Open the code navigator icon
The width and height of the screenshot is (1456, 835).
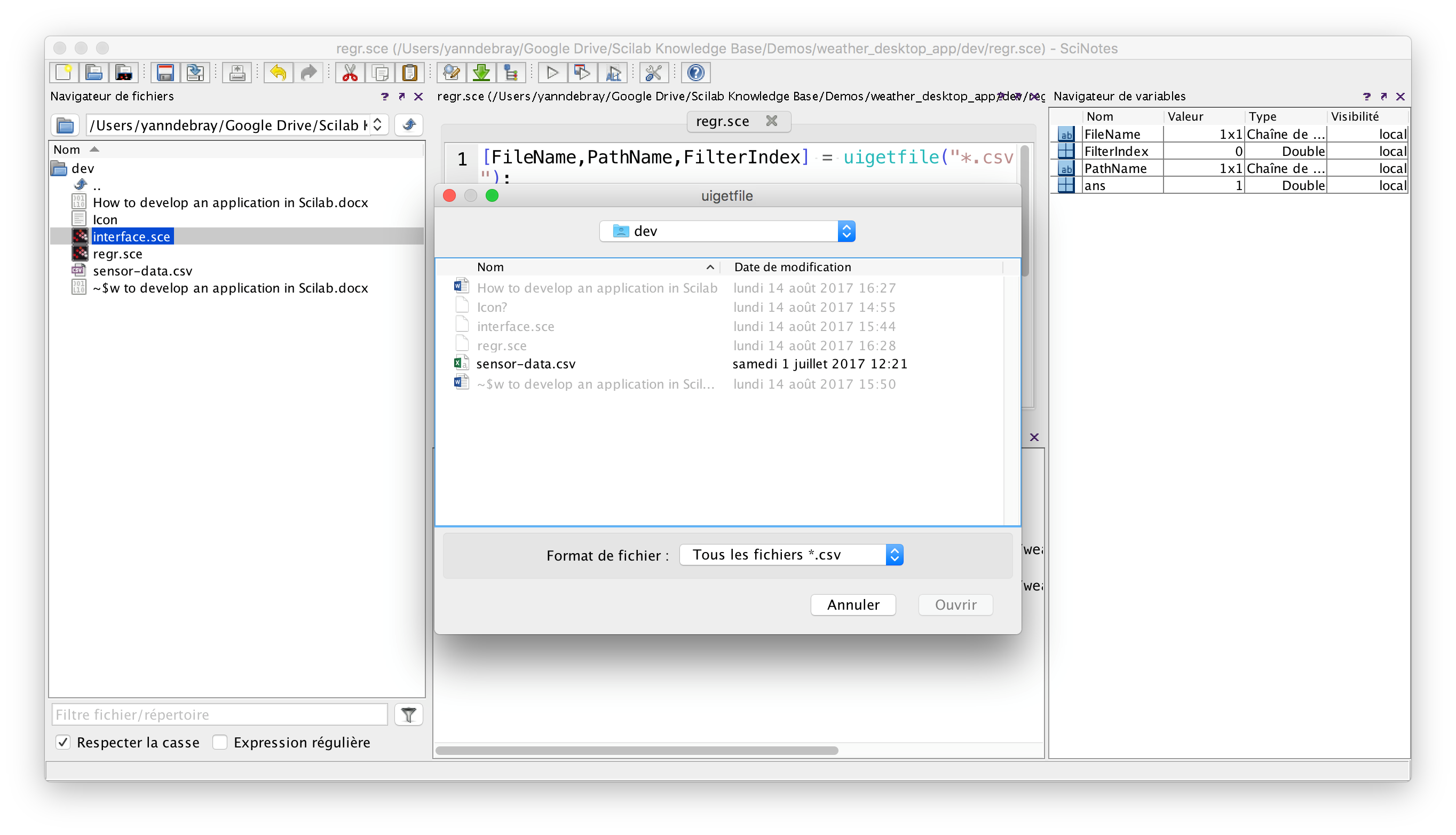(511, 73)
